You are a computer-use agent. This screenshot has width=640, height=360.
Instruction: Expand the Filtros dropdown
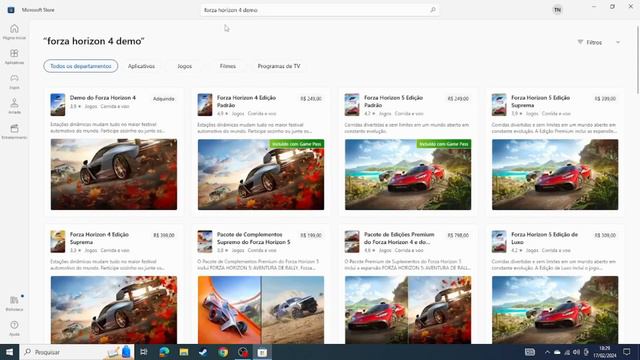pyautogui.click(x=599, y=42)
